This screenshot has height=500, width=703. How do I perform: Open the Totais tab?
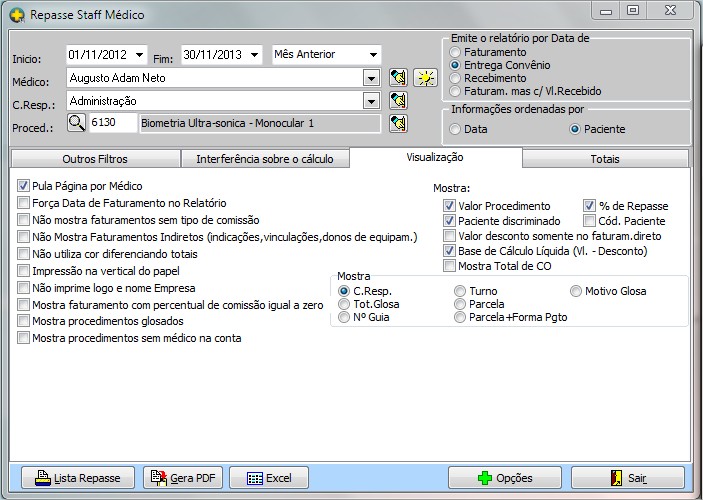point(604,159)
